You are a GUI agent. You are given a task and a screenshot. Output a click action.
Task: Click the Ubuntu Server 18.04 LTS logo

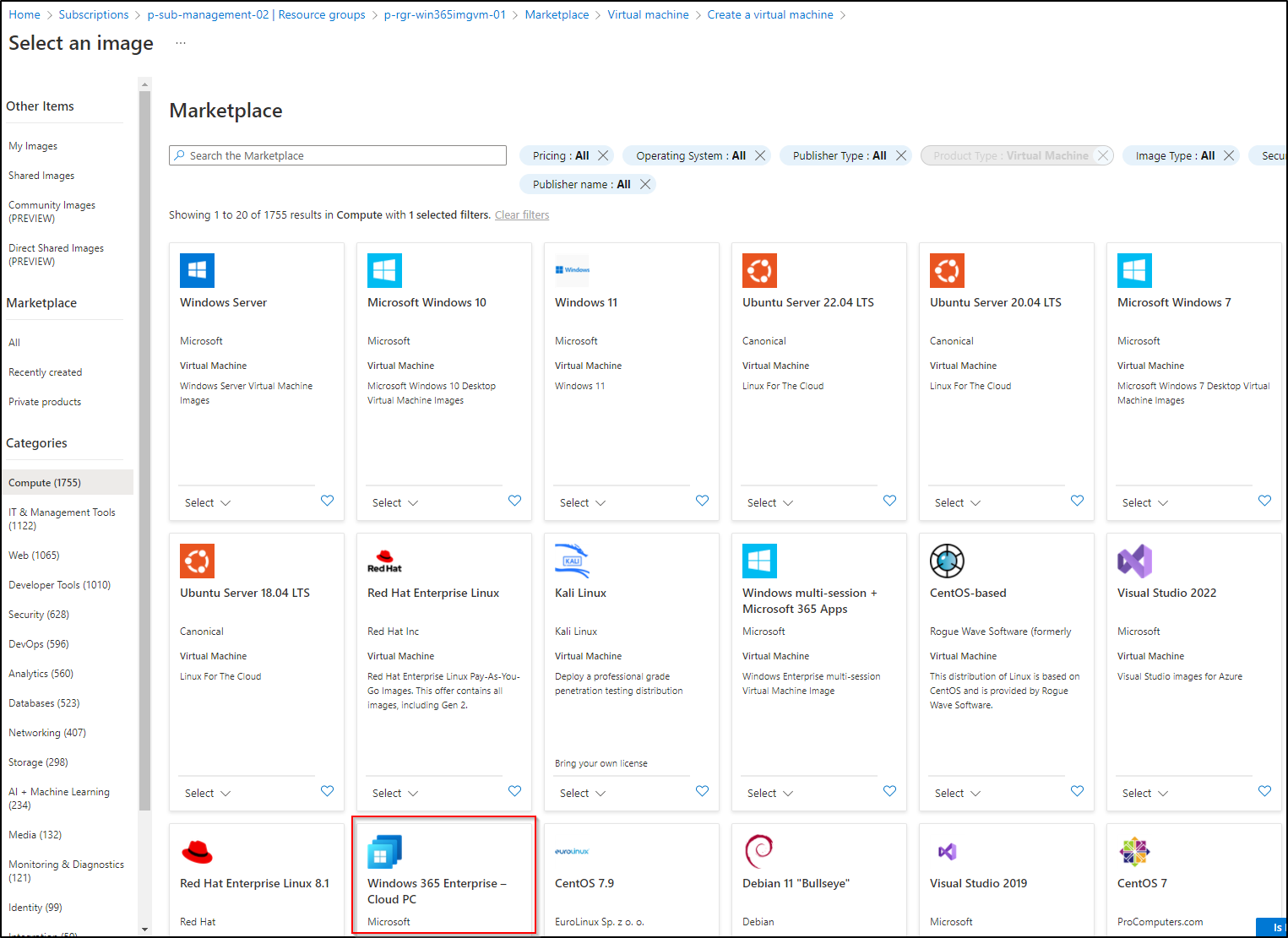(197, 561)
